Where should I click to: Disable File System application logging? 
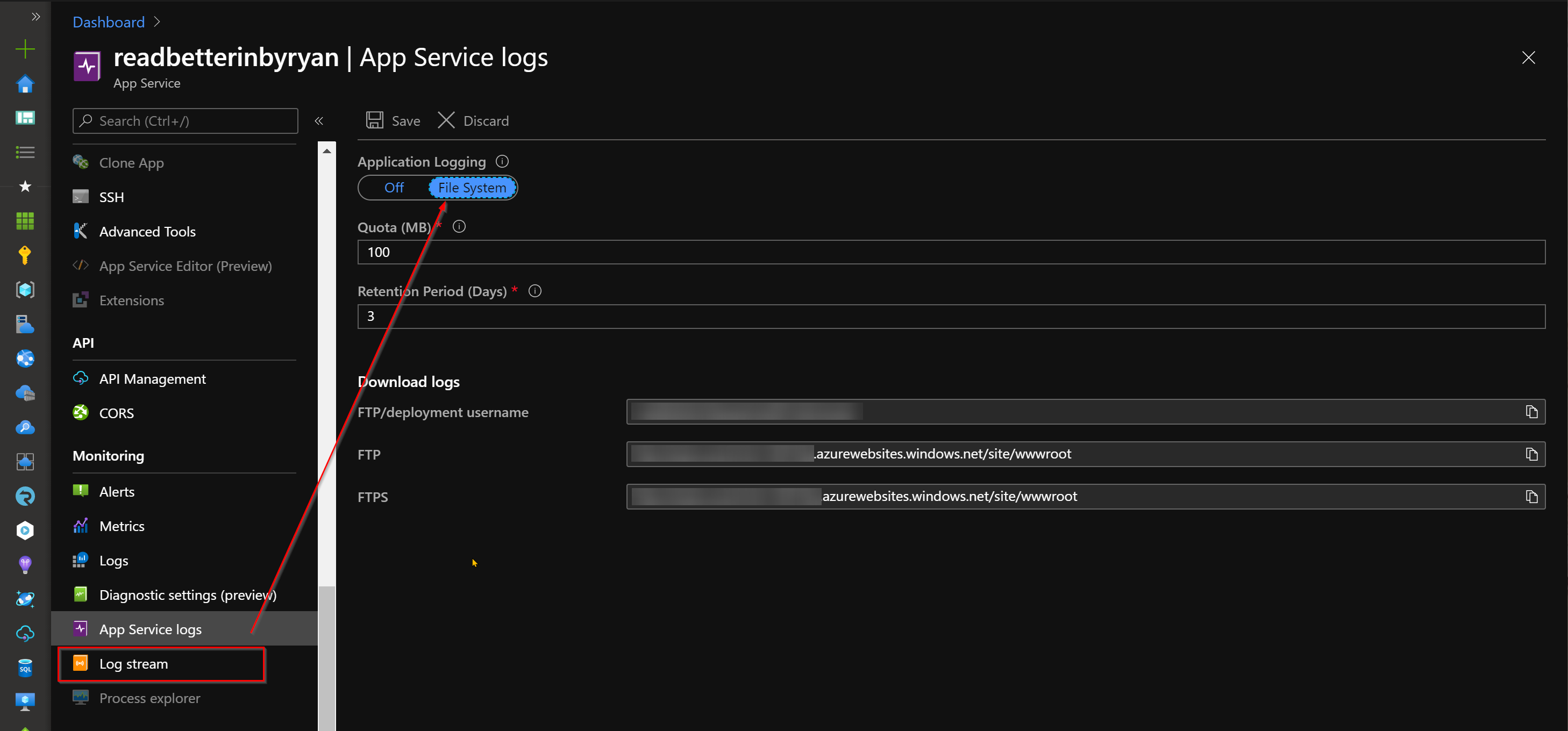coord(393,187)
